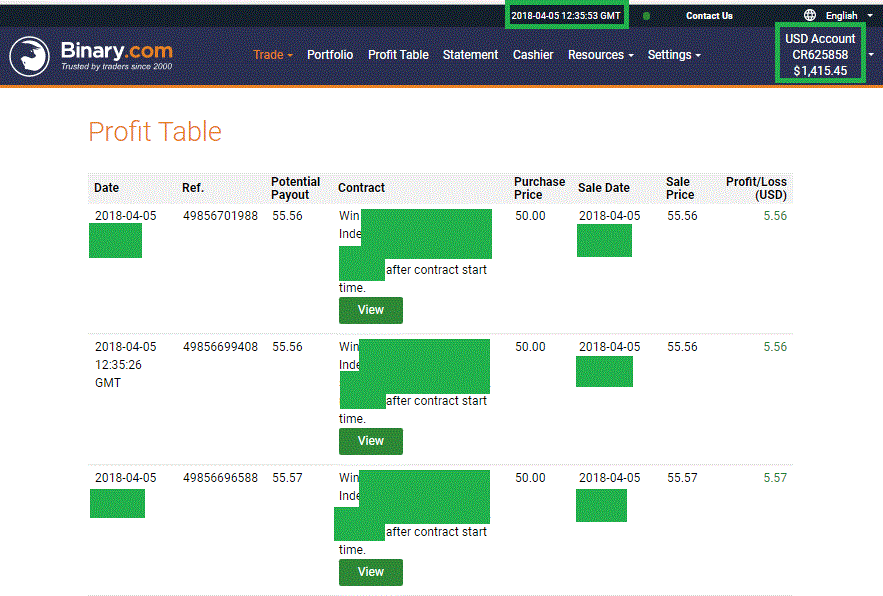The width and height of the screenshot is (883, 596).
Task: Expand the Settings dropdown menu
Action: pyautogui.click(x=674, y=55)
